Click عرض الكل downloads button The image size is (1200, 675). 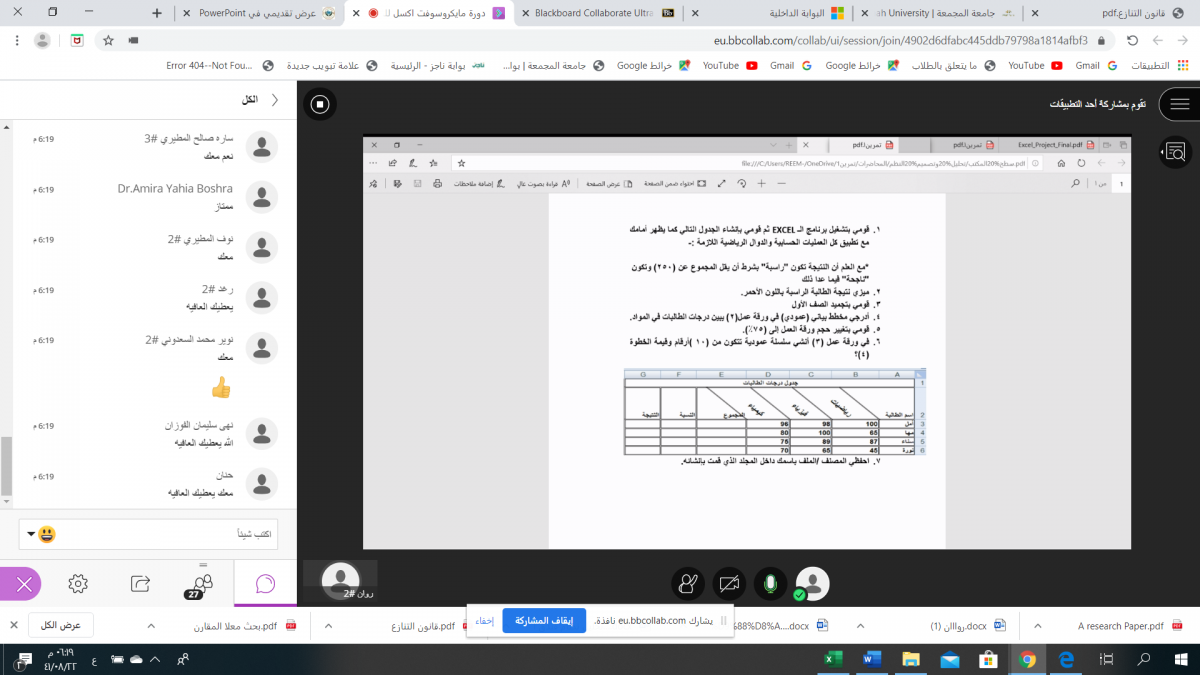point(61,625)
